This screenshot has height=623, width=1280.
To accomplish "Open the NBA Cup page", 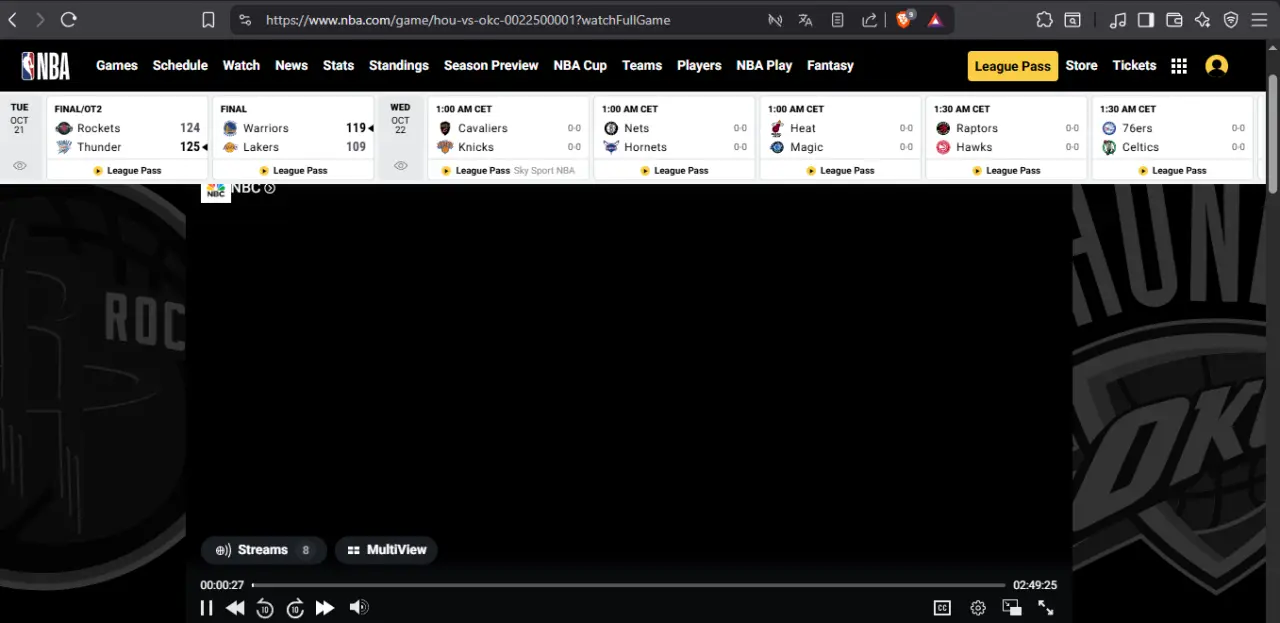I will click(x=580, y=65).
